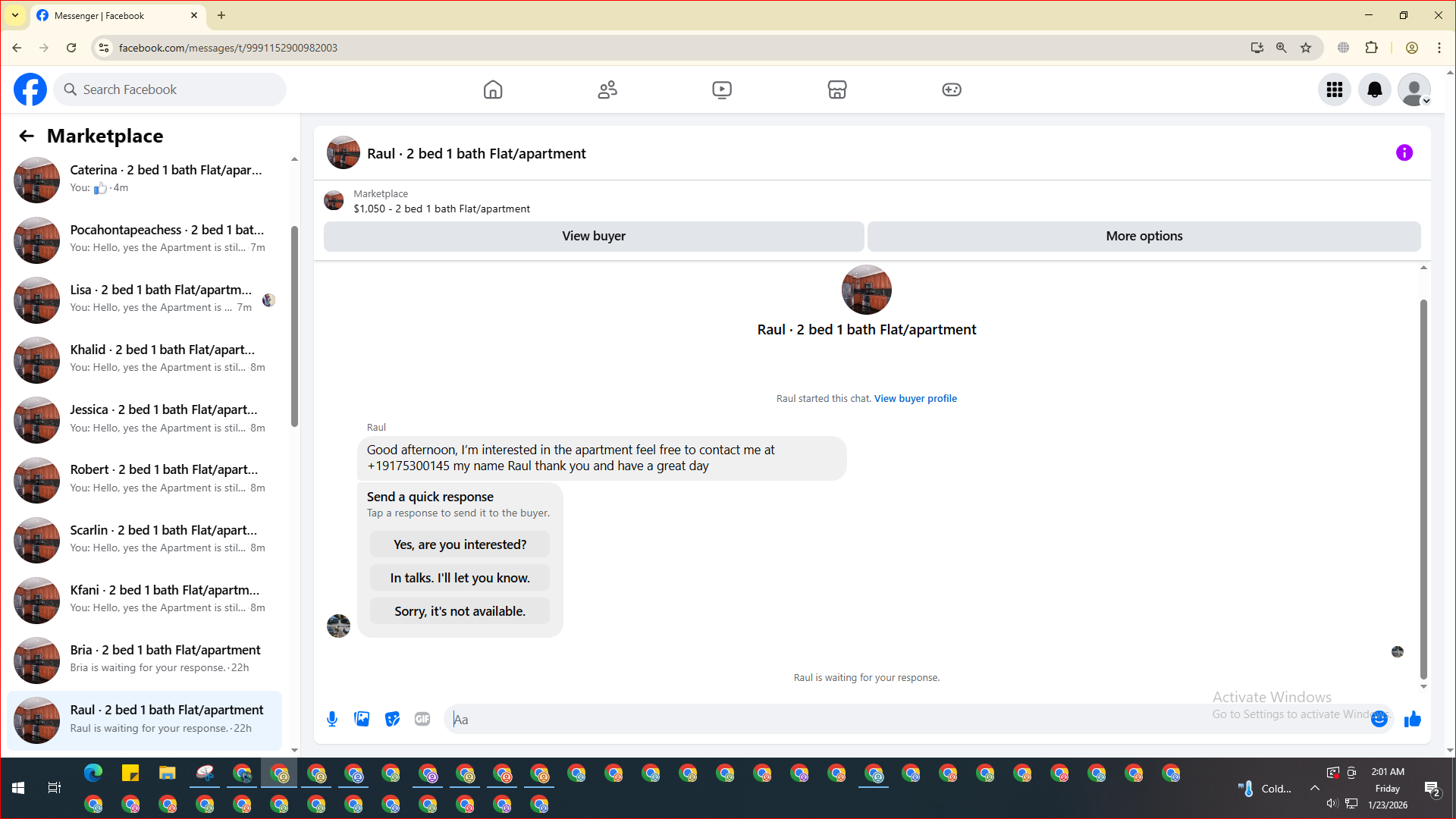Image resolution: width=1456 pixels, height=819 pixels.
Task: Open the emoji picker
Action: pos(1379,719)
